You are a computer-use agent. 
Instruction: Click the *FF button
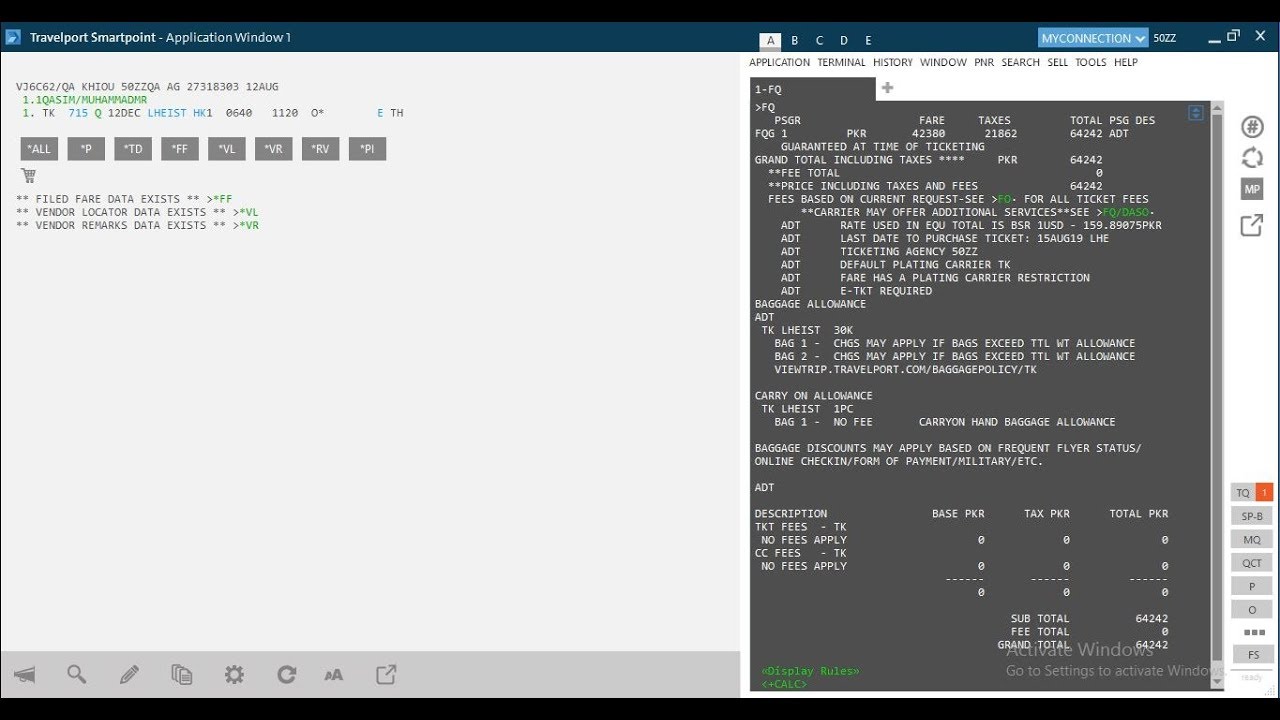click(179, 149)
